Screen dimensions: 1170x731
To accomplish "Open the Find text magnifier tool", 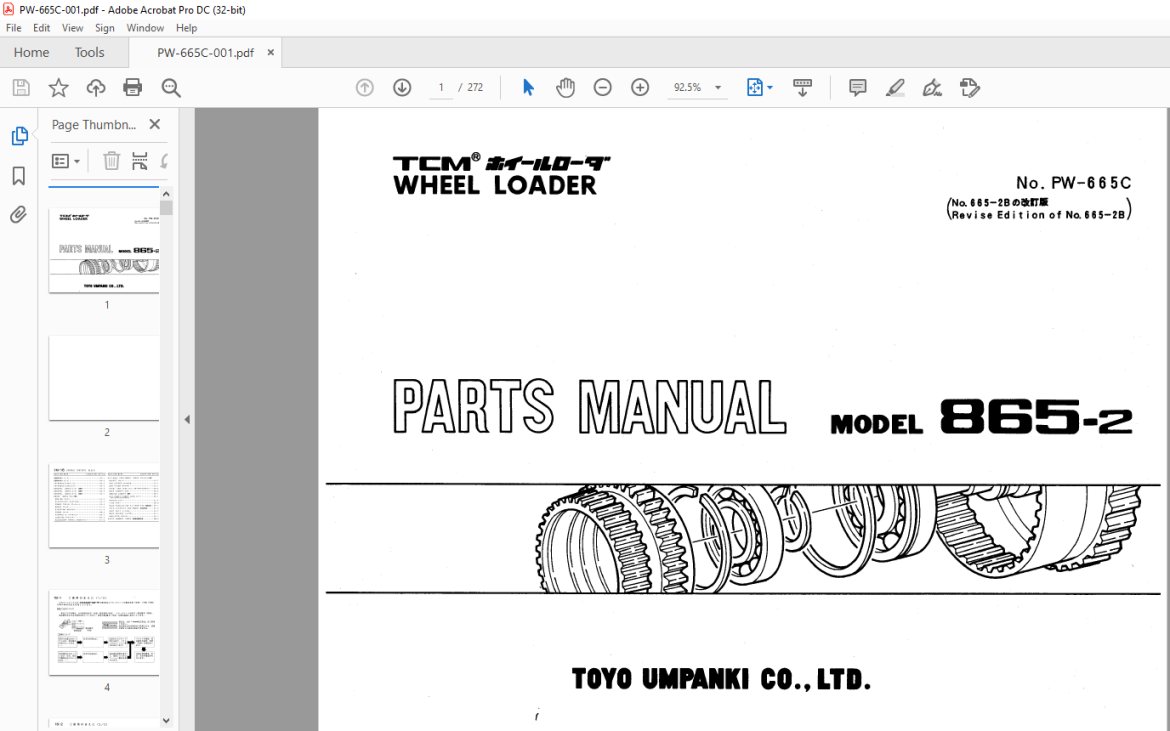I will pyautogui.click(x=171, y=88).
